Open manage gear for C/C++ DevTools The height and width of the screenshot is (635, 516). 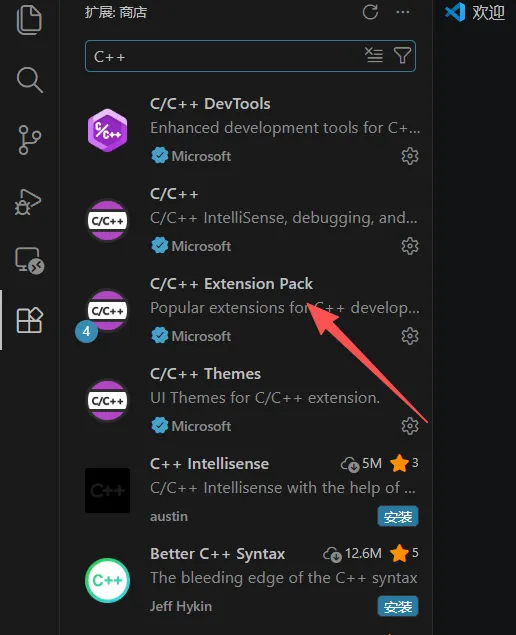pyautogui.click(x=409, y=156)
